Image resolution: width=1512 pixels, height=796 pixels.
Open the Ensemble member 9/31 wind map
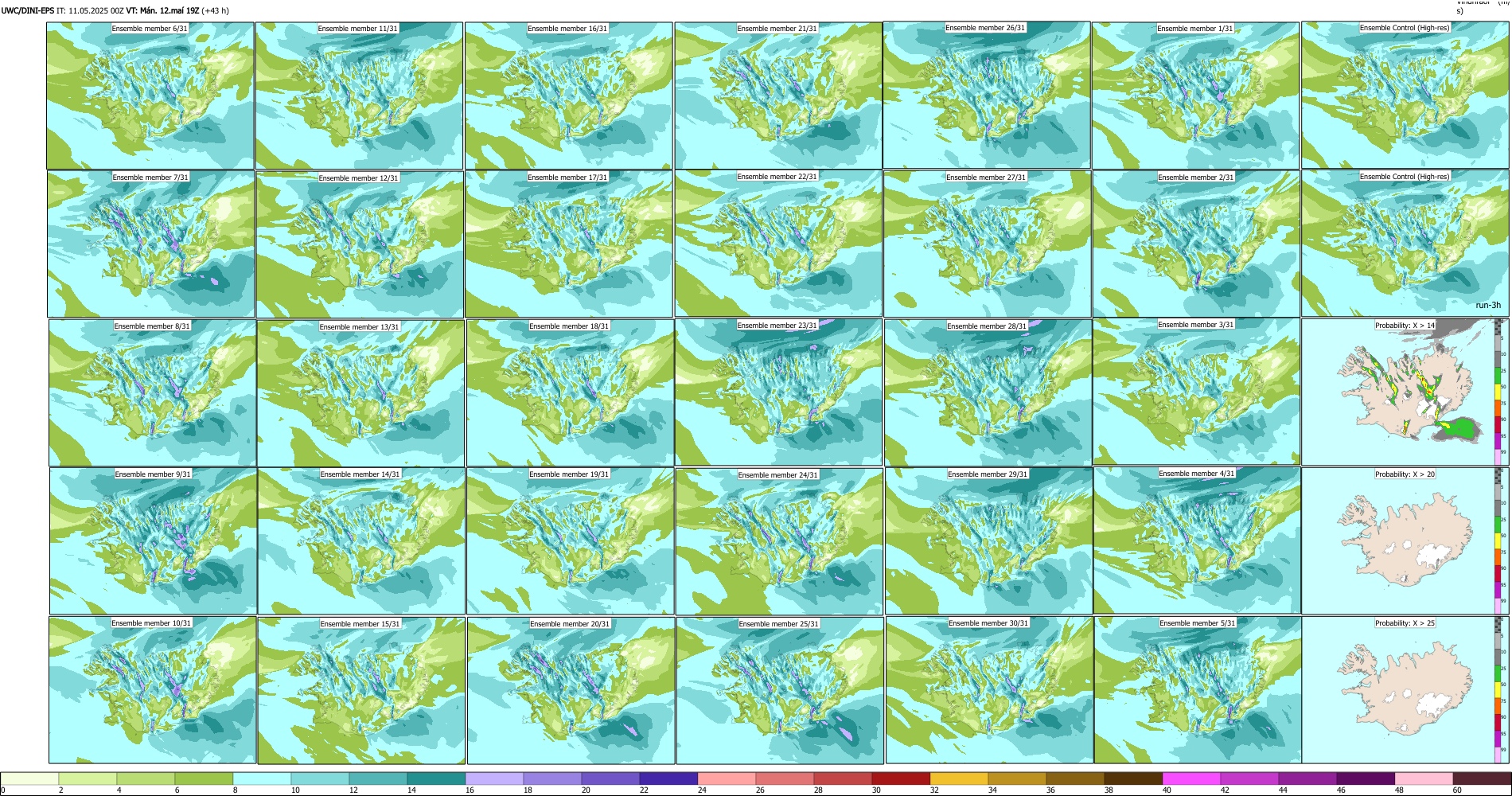(x=153, y=541)
